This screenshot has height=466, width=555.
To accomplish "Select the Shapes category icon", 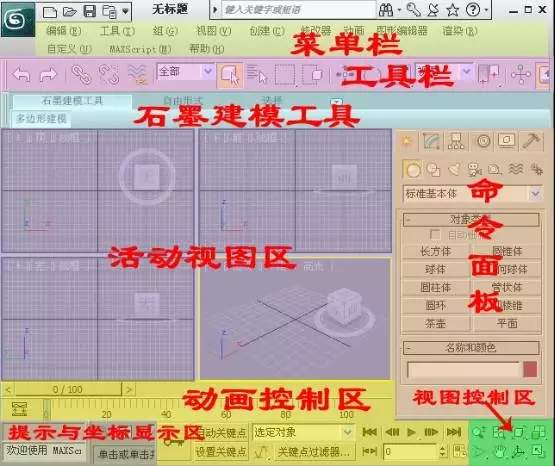I will tap(433, 169).
